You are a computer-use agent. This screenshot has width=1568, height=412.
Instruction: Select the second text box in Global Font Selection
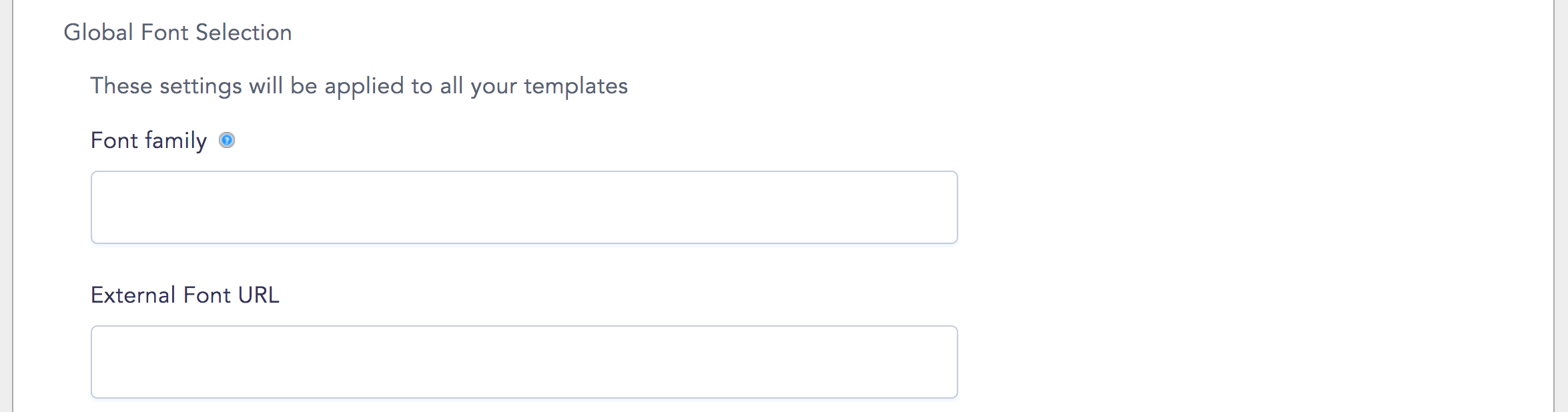click(524, 362)
